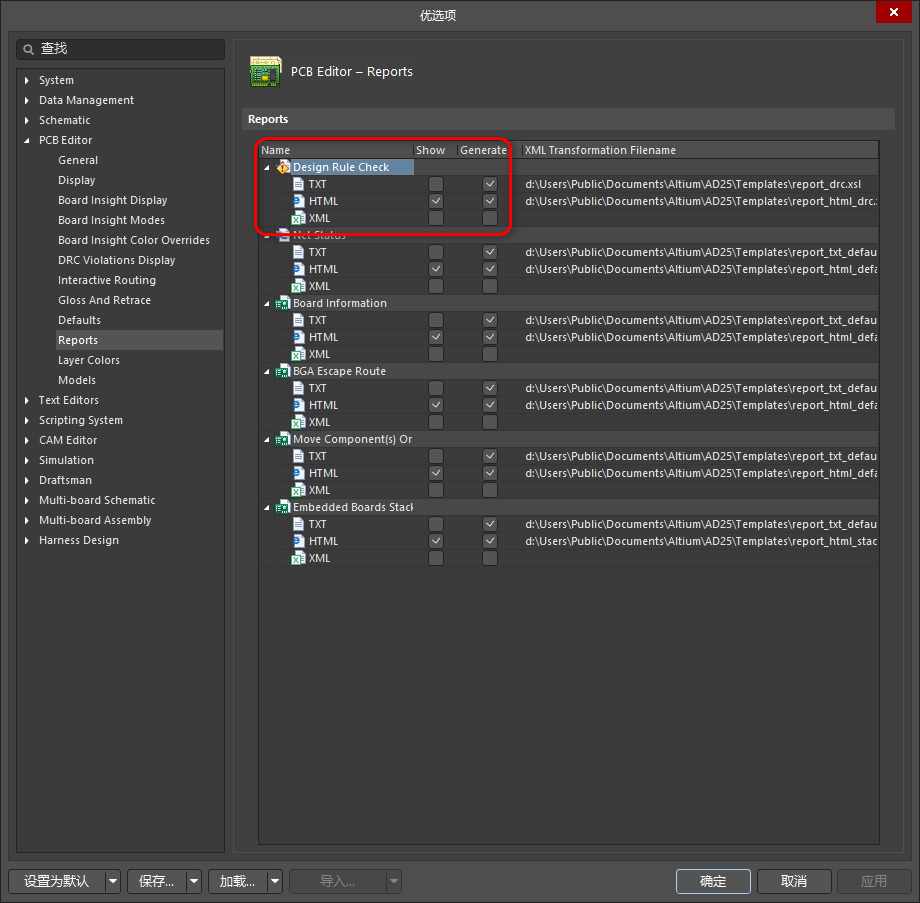
Task: Collapse the PCB Editor category
Action: point(26,141)
